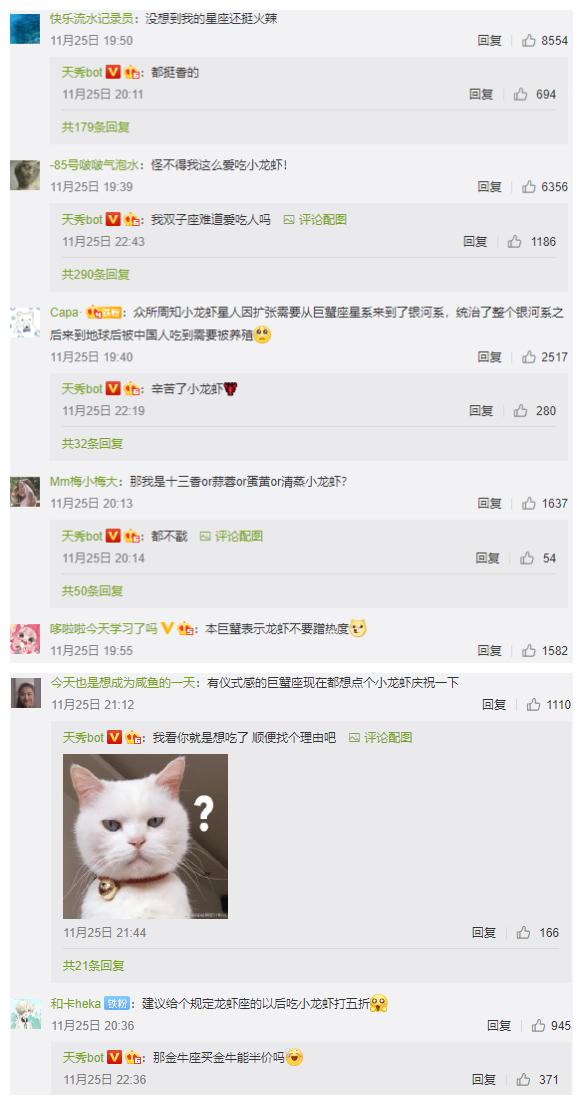Expand 共32条回复 replies
This screenshot has width=583, height=1105.
coord(92,443)
